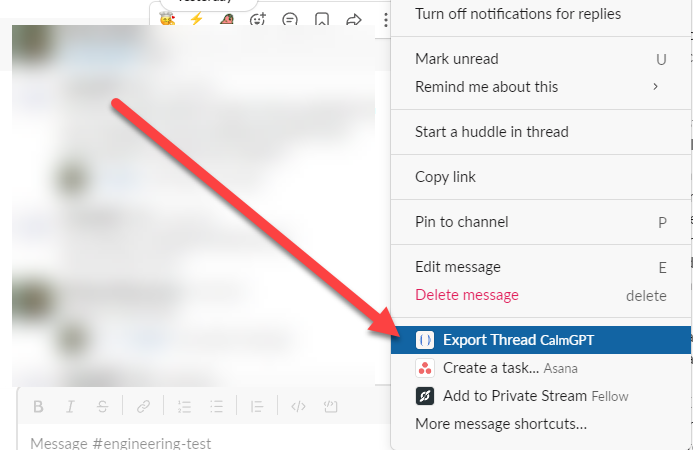Screen dimensions: 693x450
Task: Click the Asana app icon in menu
Action: point(425,368)
